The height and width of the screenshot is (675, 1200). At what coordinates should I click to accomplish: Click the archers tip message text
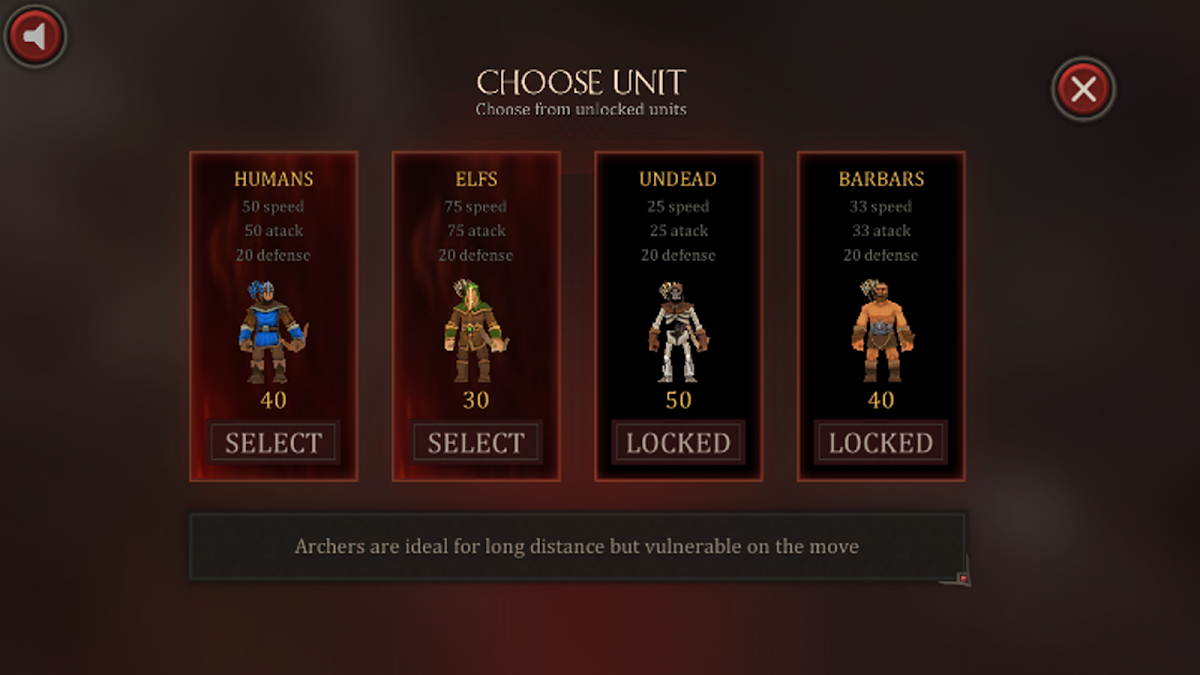[577, 547]
